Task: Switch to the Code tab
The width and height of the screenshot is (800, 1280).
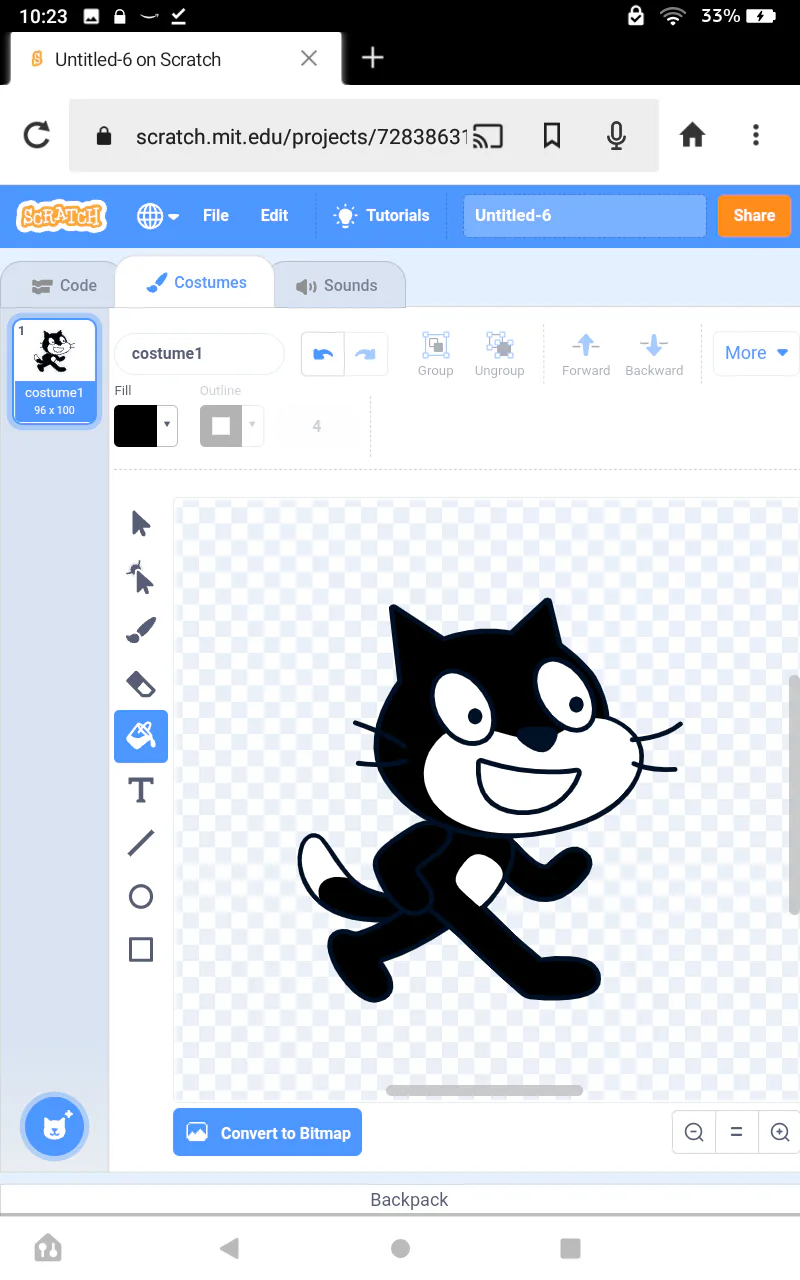Action: coord(64,285)
